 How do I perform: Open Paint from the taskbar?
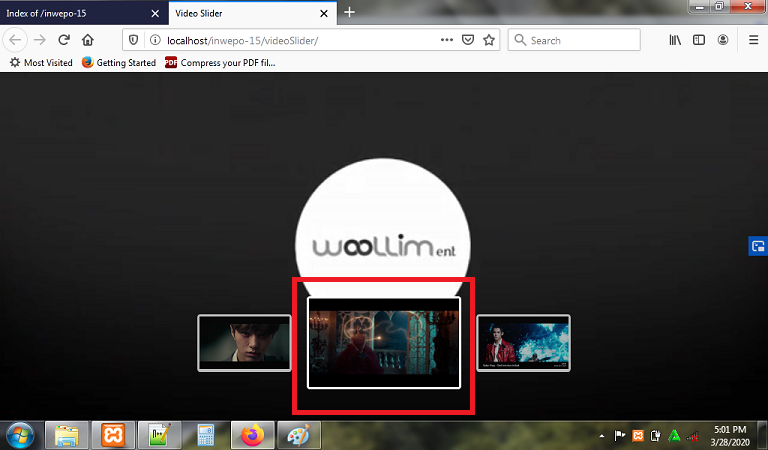[299, 435]
